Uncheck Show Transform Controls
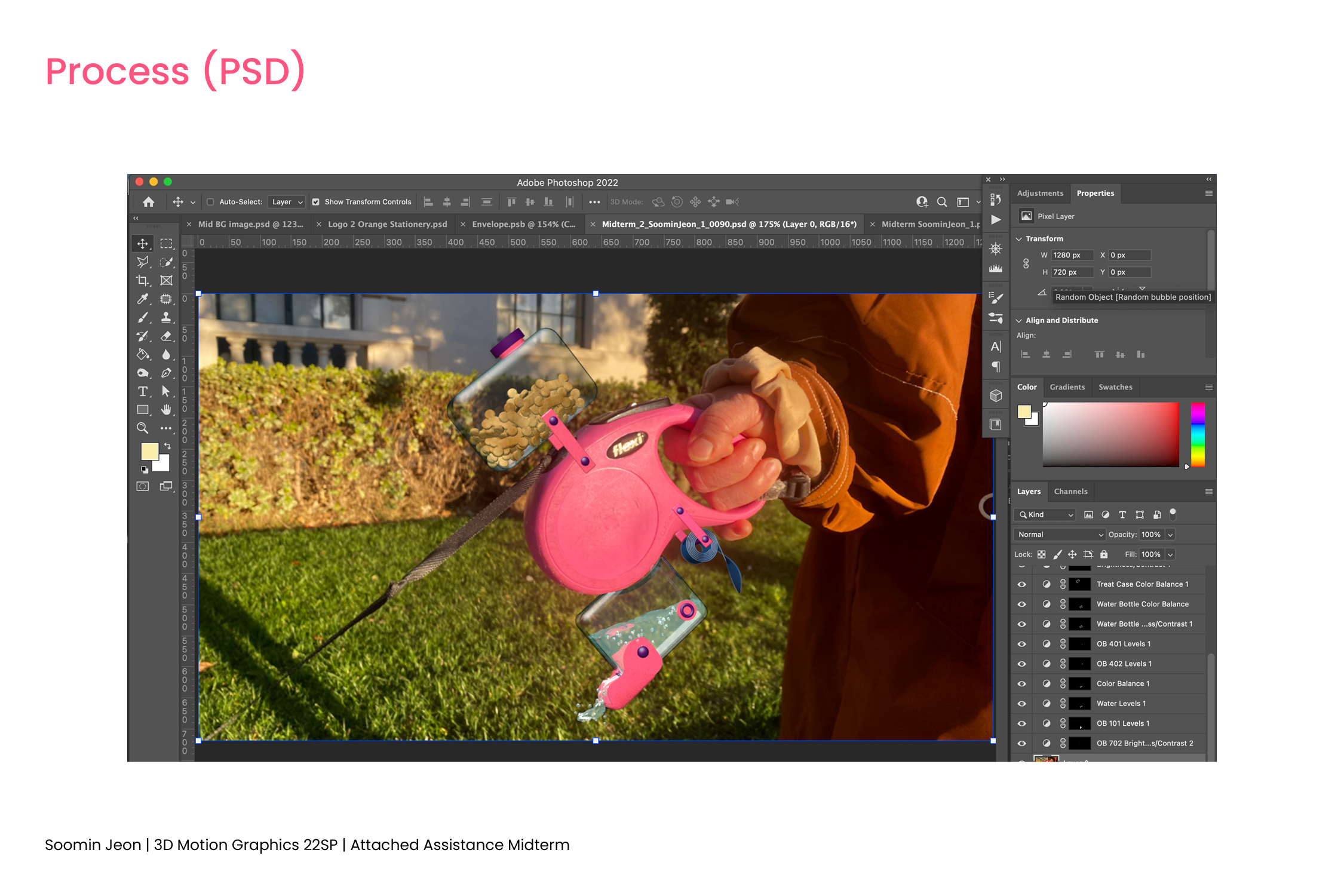1344x896 pixels. [x=316, y=202]
